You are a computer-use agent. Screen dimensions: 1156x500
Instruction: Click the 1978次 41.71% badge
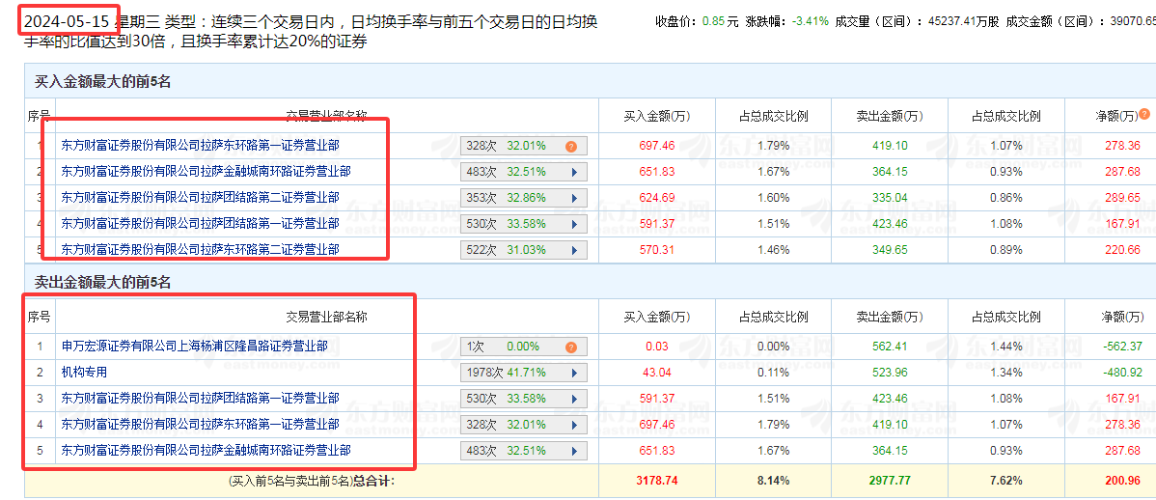(523, 372)
